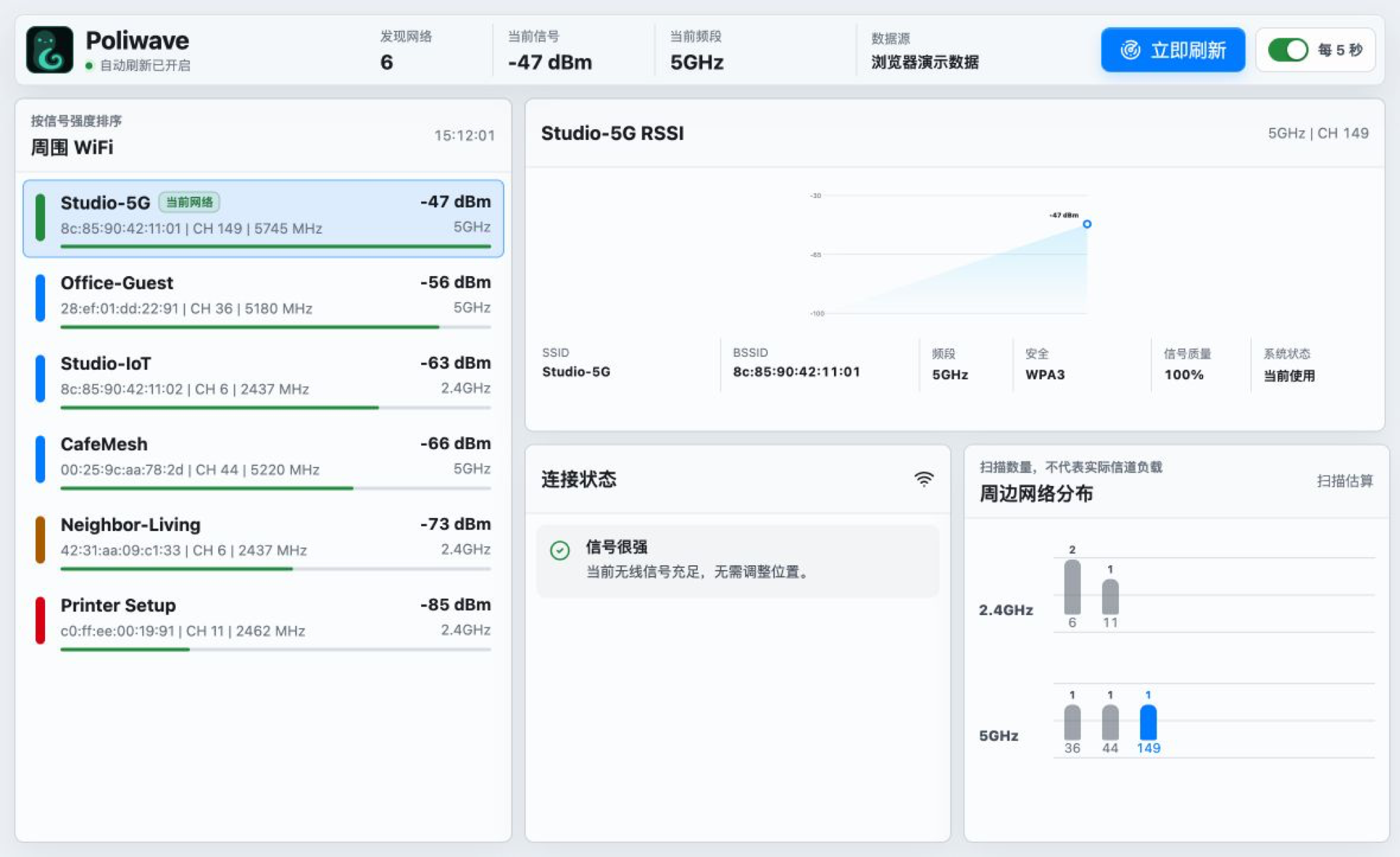Click the 浏览器演示数据 data source text
1400x857 pixels.
pos(925,62)
